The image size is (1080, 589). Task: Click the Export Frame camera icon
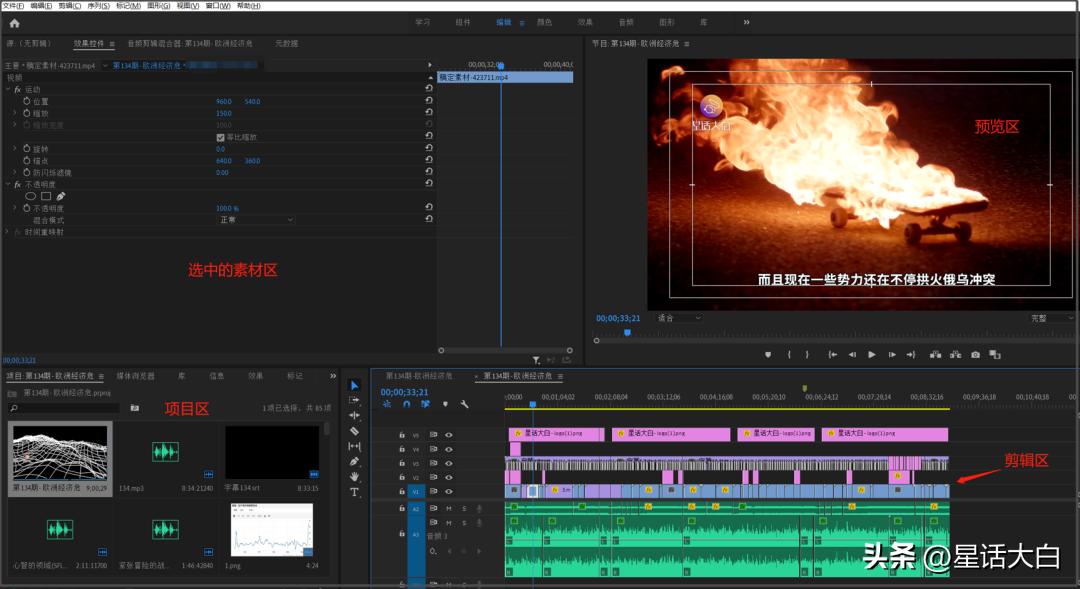[x=975, y=354]
